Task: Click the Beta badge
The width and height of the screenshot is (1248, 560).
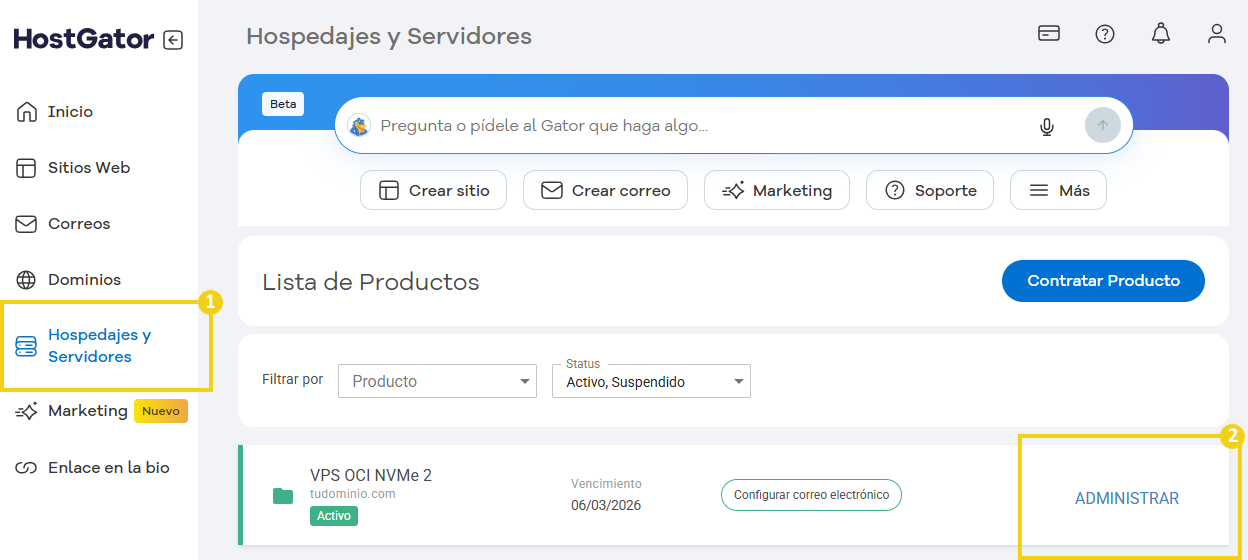Action: pyautogui.click(x=283, y=104)
